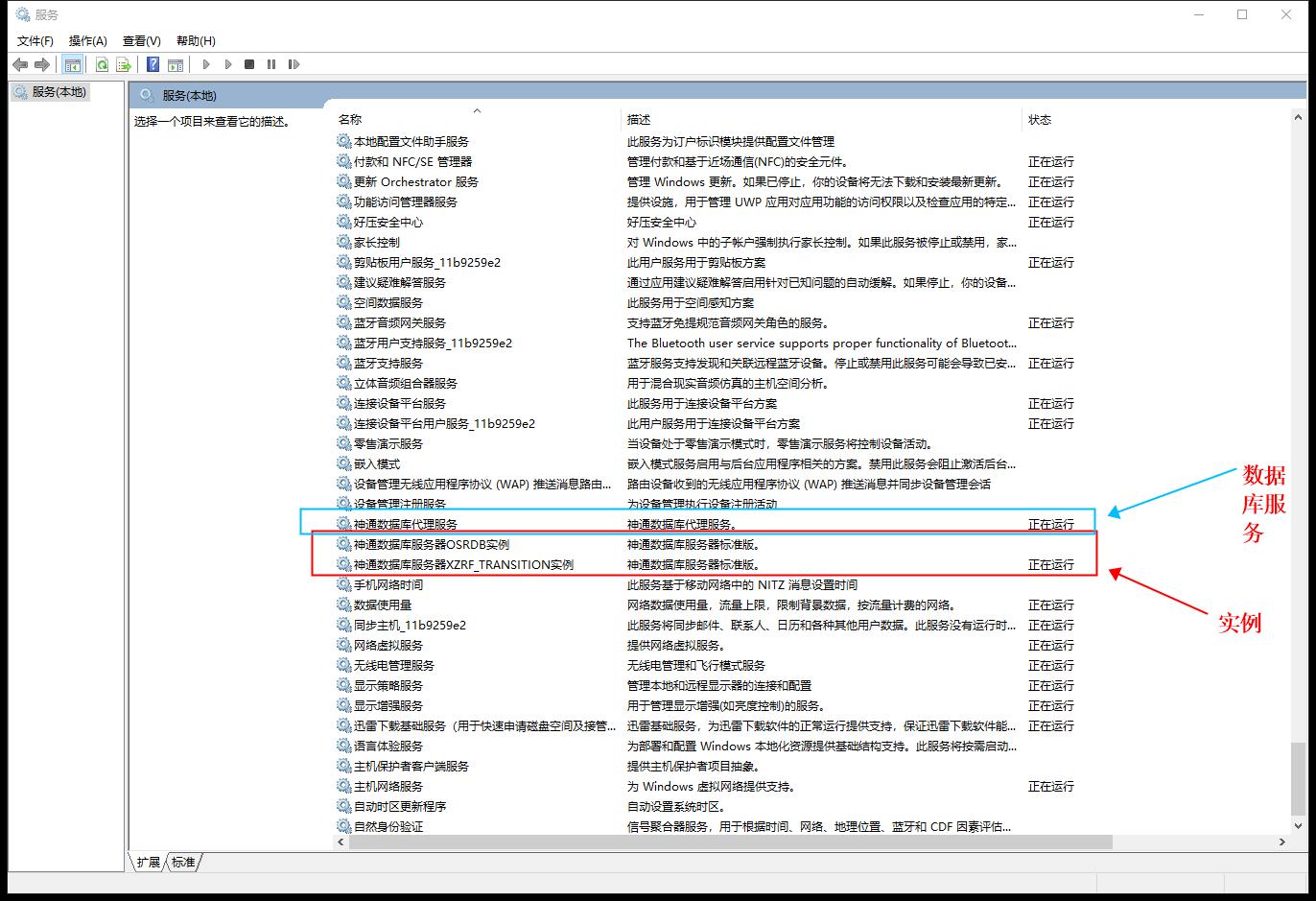Click the gear icon beside 零售演示服务
Viewport: 1316px width, 901px height.
344,443
